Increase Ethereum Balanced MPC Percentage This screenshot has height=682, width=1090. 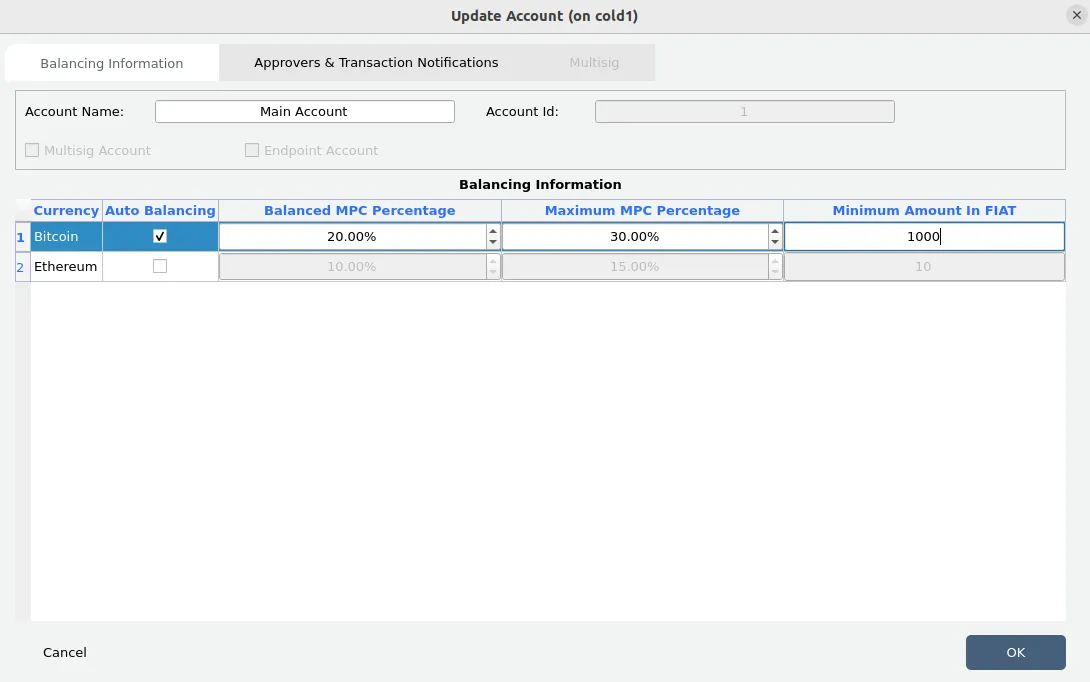coord(493,261)
